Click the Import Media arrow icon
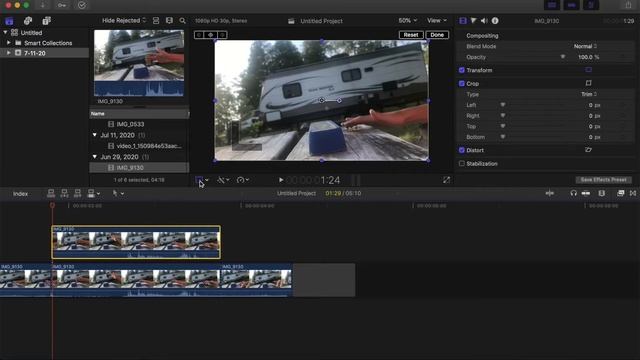The height and width of the screenshot is (360, 640). pos(42,5)
